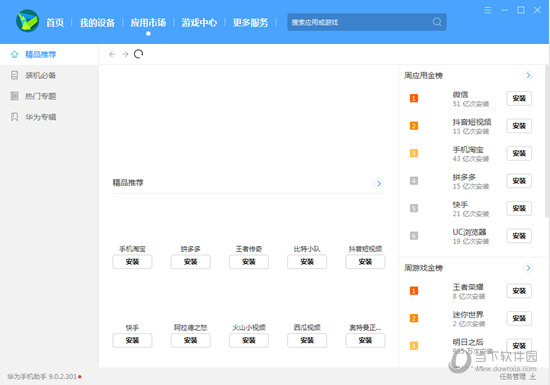Click the version text 华为手机助手 9.0.2.301
The width and height of the screenshot is (550, 385).
(42, 377)
